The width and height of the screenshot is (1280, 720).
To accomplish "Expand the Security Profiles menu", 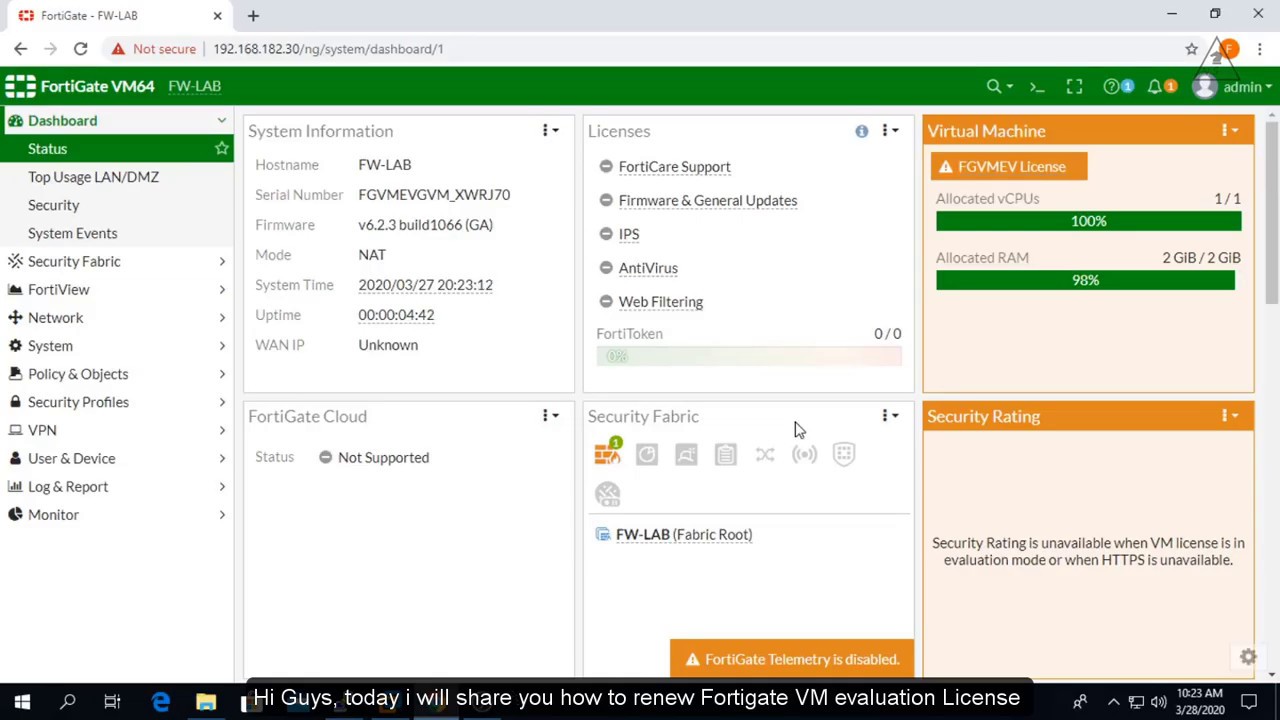I will 117,402.
